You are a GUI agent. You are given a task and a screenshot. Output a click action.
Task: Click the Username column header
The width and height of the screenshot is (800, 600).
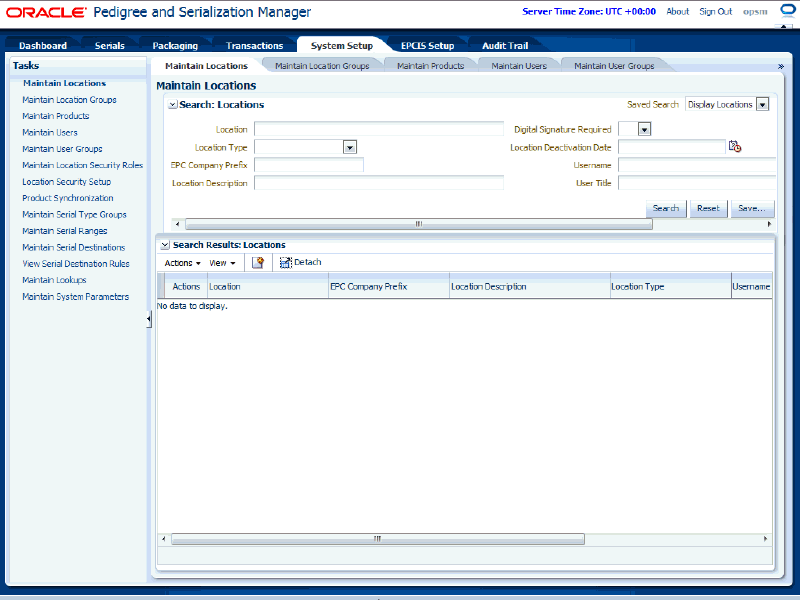point(752,287)
